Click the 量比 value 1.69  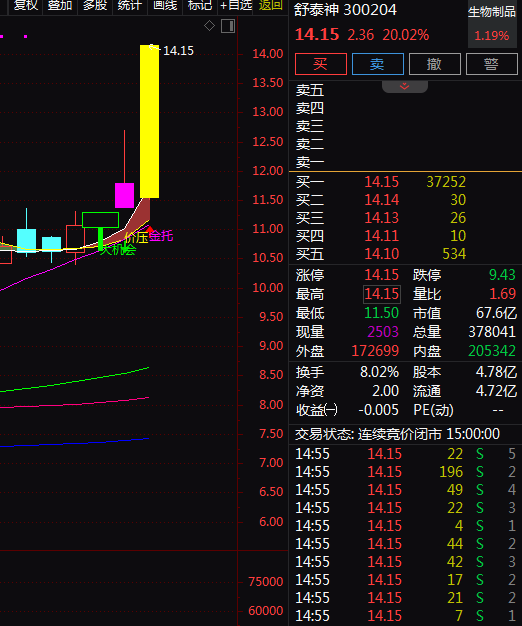[x=503, y=294]
